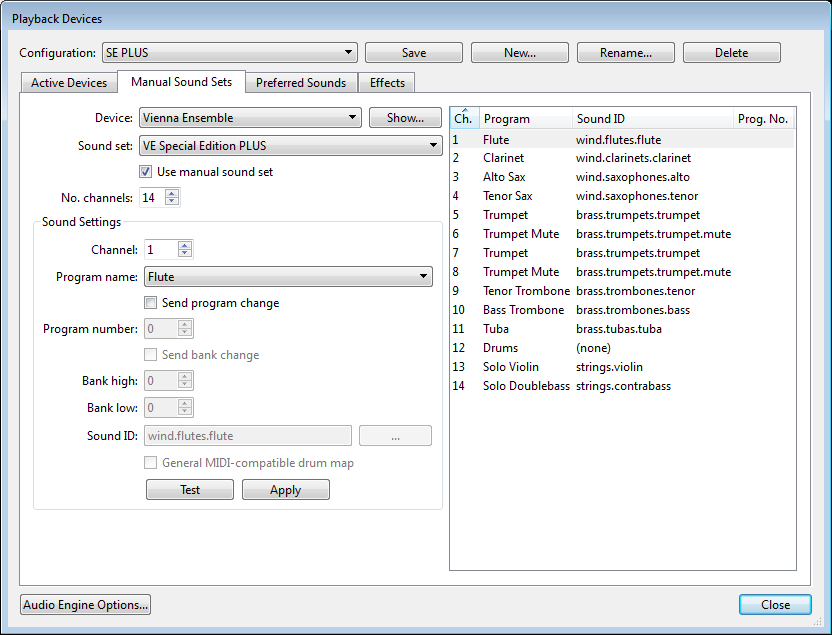Viewport: 832px width, 635px height.
Task: Select the Alto Sax channel row
Action: 622,177
